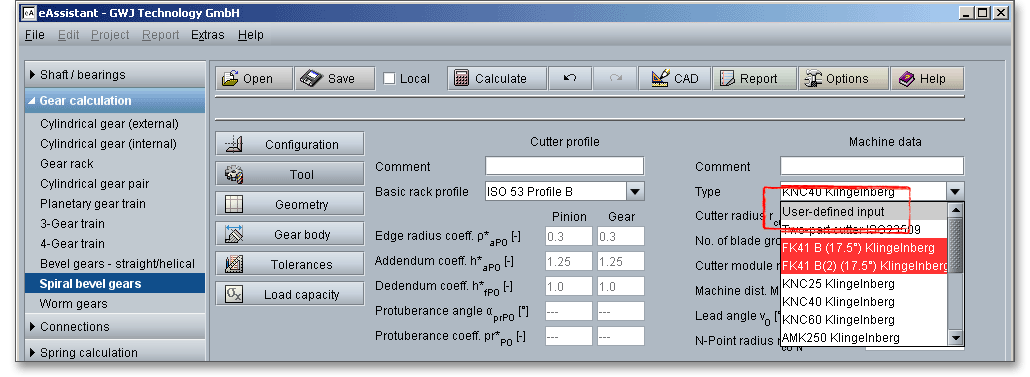Open Options with the tools icon

(x=813, y=78)
